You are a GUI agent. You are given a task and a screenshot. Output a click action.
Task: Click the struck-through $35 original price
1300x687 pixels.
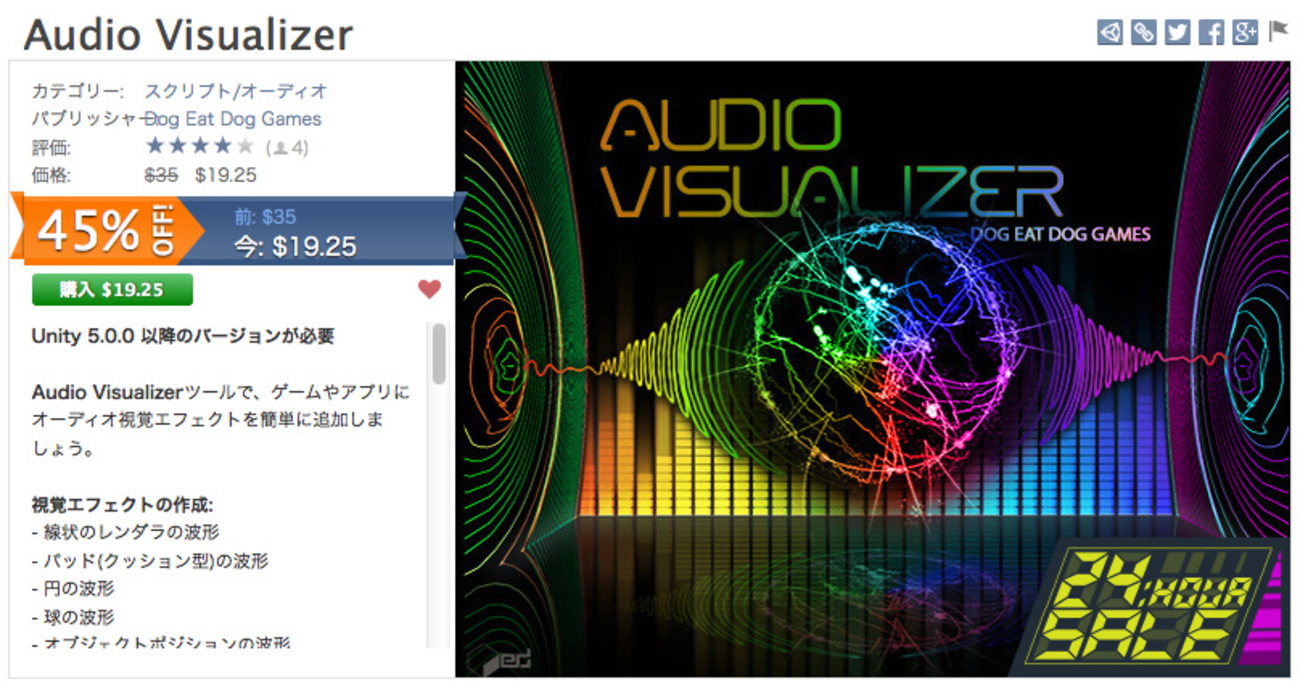point(161,175)
